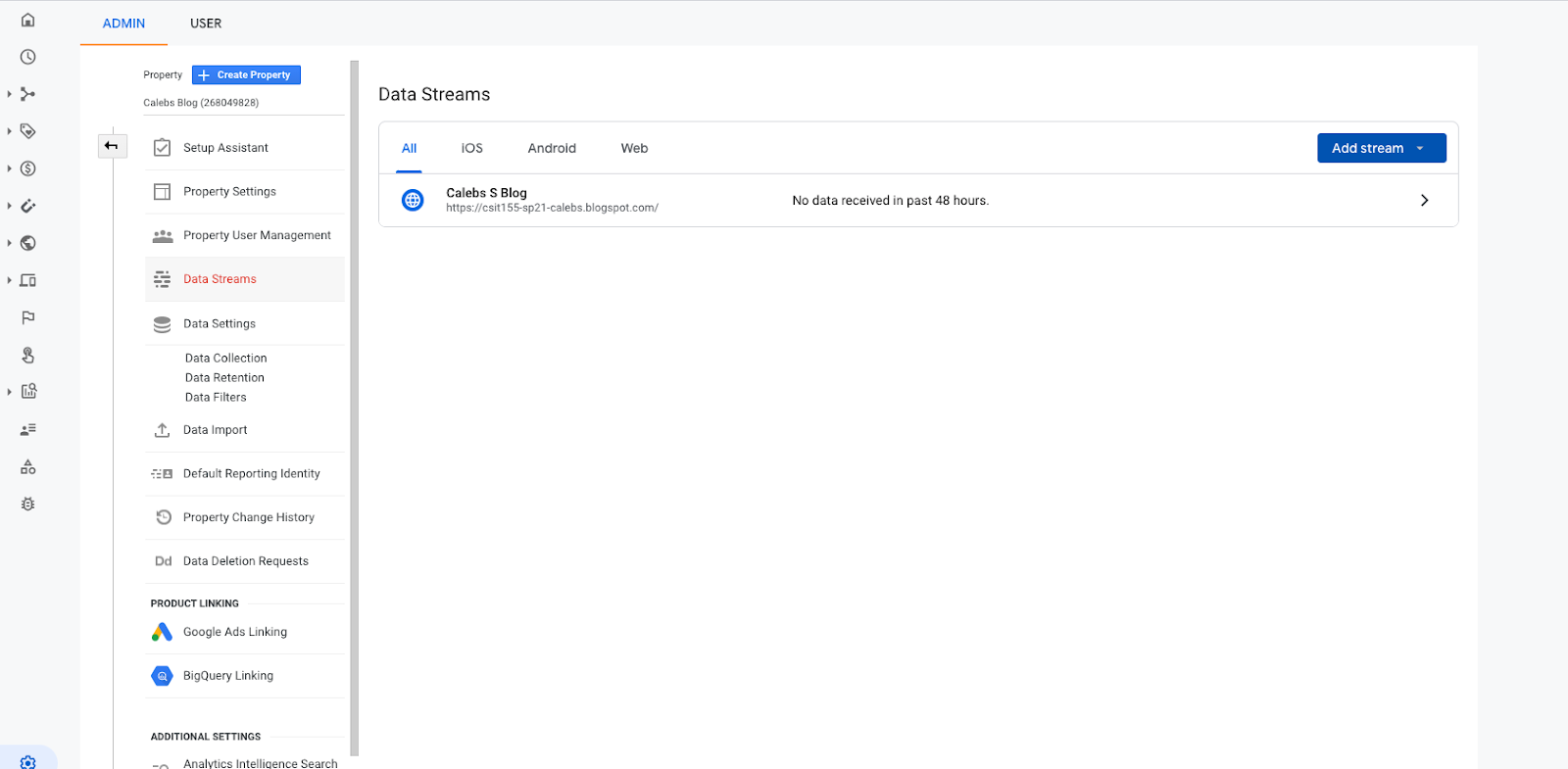
Task: Click the Property Settings window icon
Action: 163,192
